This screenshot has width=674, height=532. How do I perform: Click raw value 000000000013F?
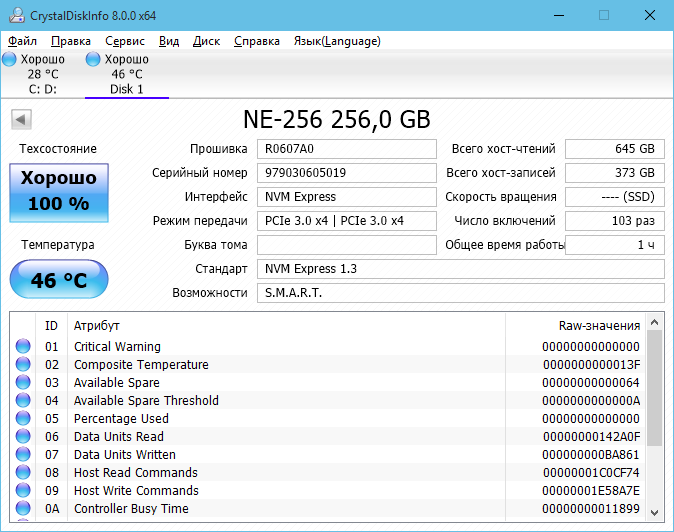click(591, 365)
